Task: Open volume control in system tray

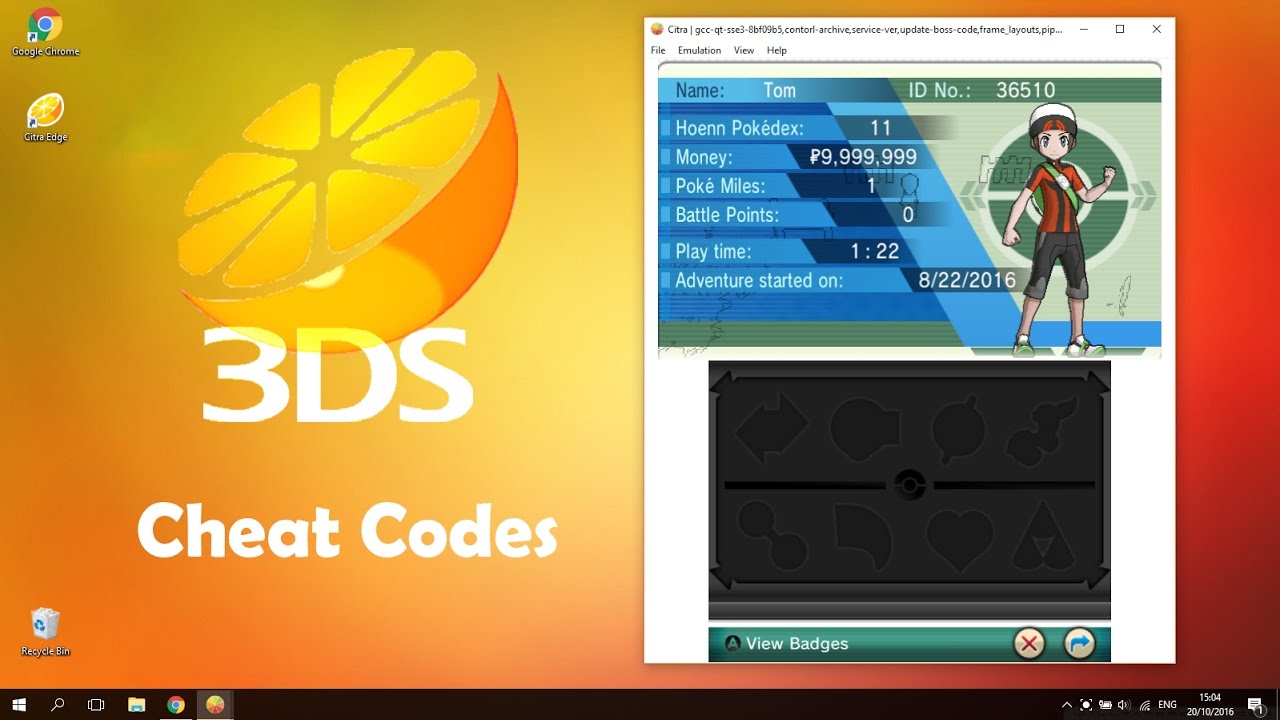Action: (x=1123, y=705)
